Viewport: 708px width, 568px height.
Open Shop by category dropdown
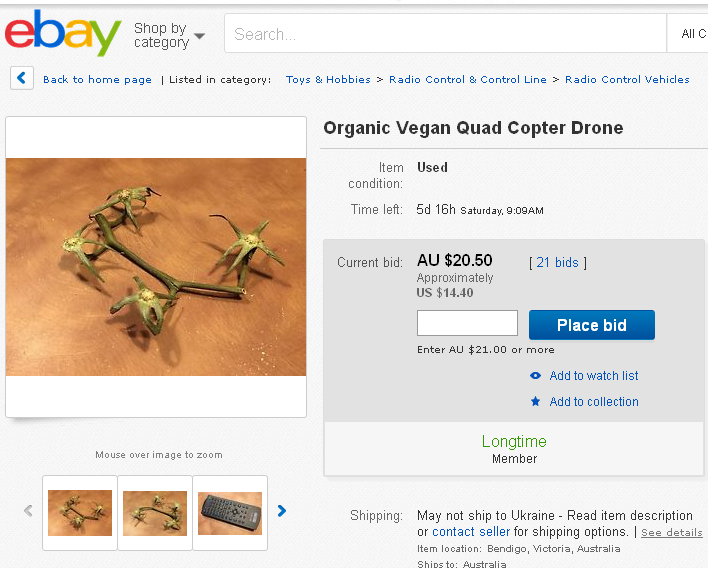[169, 35]
